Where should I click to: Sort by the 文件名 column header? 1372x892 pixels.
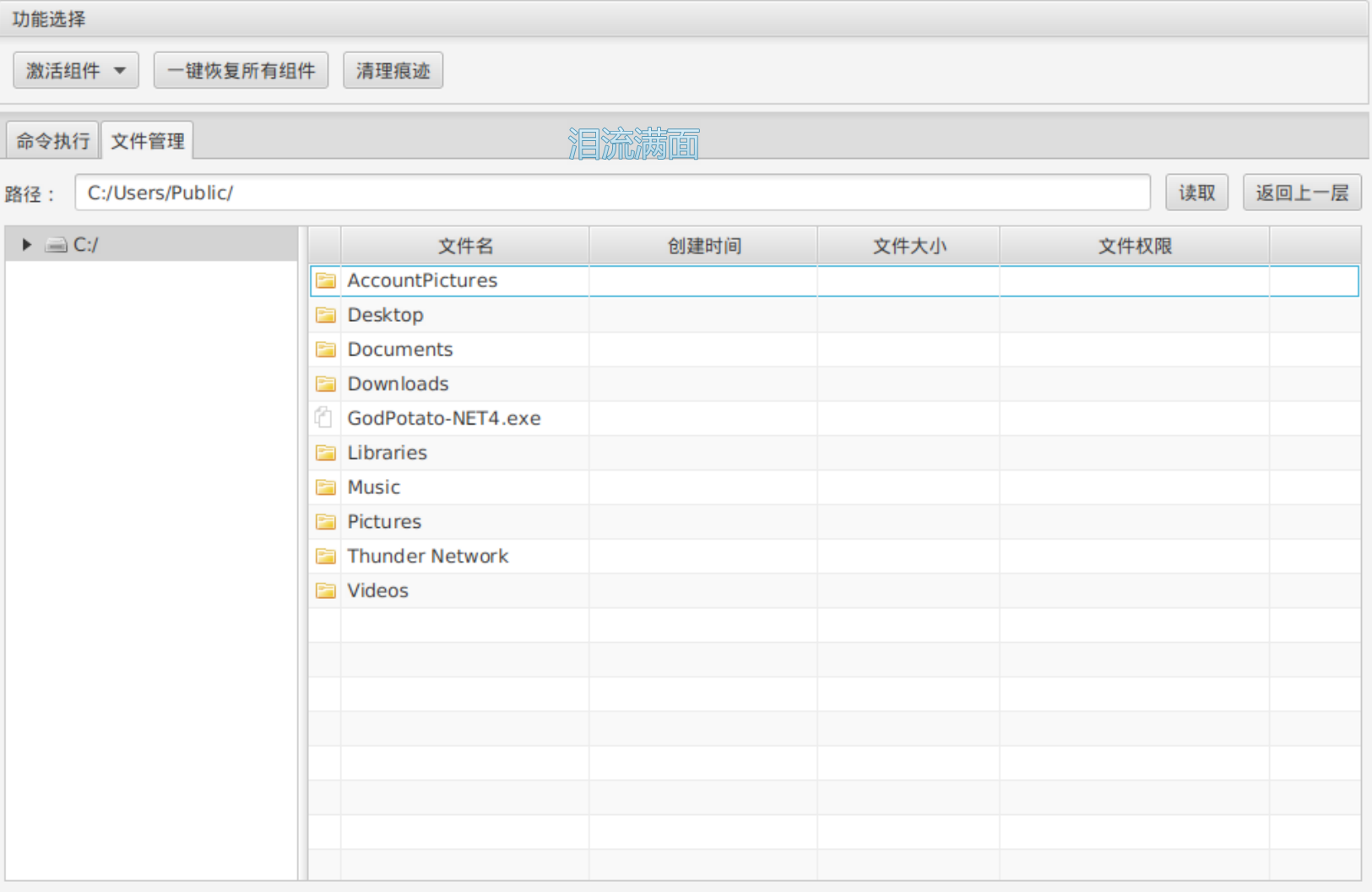click(x=465, y=246)
